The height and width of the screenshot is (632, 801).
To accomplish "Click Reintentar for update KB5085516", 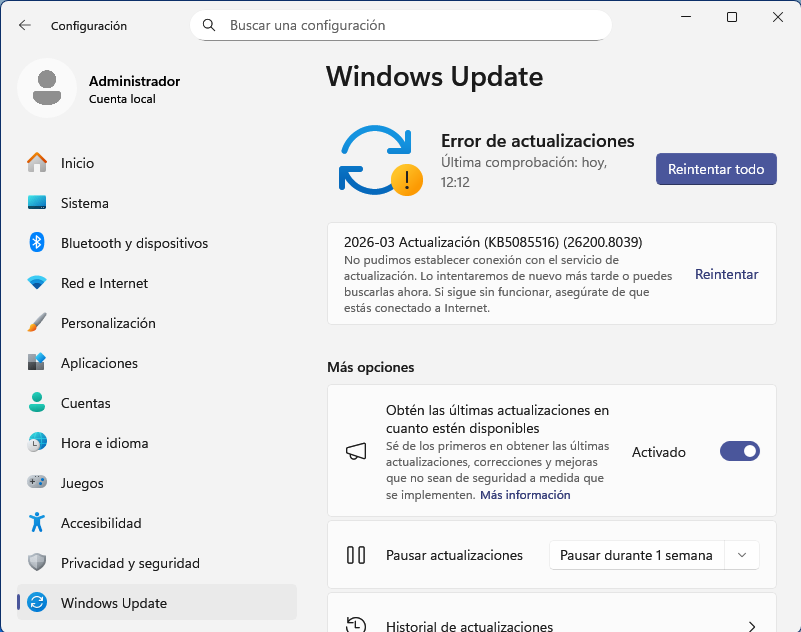I will click(726, 274).
